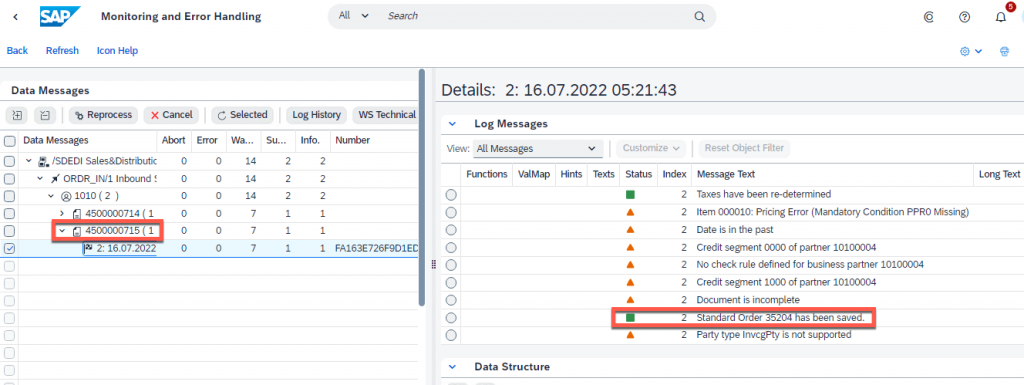
Task: Select radio for Credit segment 0000 message
Action: (451, 247)
